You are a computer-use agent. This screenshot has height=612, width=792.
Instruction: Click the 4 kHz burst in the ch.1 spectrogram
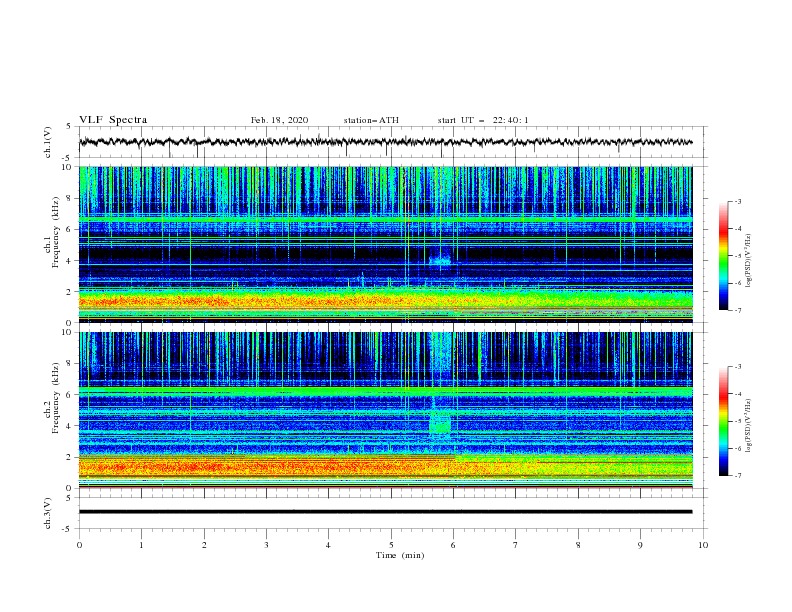coord(439,260)
